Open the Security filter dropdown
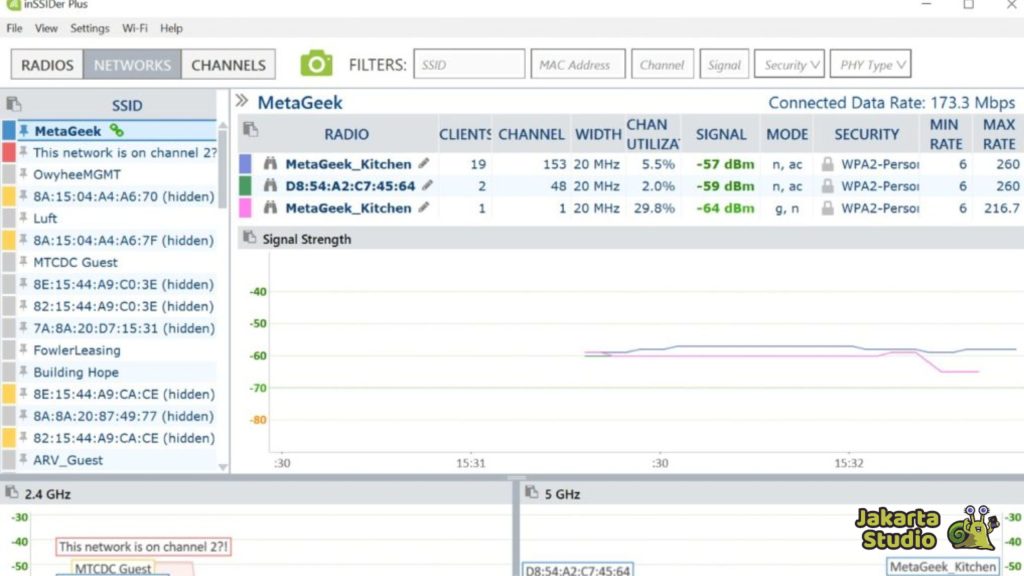 click(789, 64)
